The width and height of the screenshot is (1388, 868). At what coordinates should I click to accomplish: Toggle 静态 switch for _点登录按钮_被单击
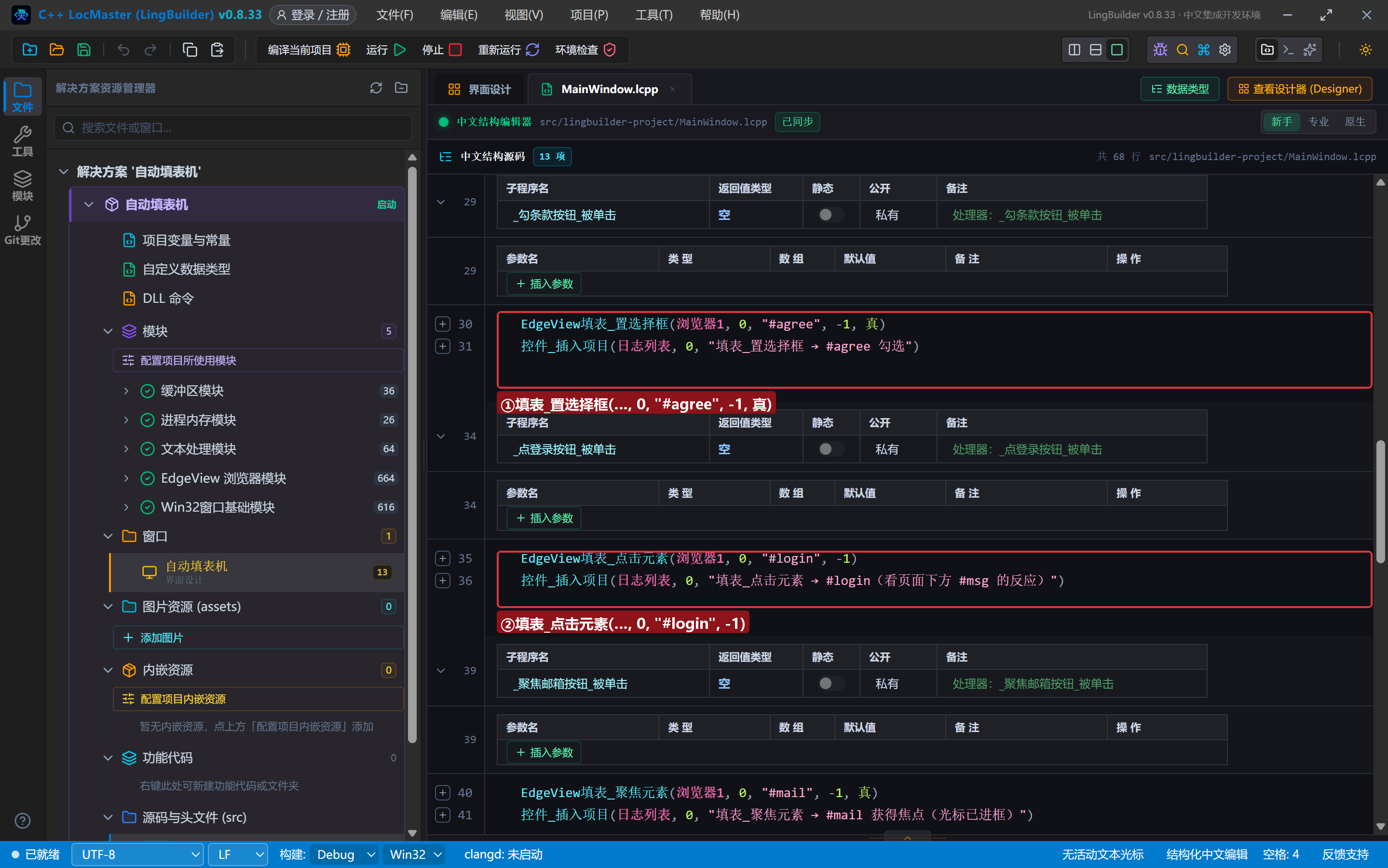[830, 449]
